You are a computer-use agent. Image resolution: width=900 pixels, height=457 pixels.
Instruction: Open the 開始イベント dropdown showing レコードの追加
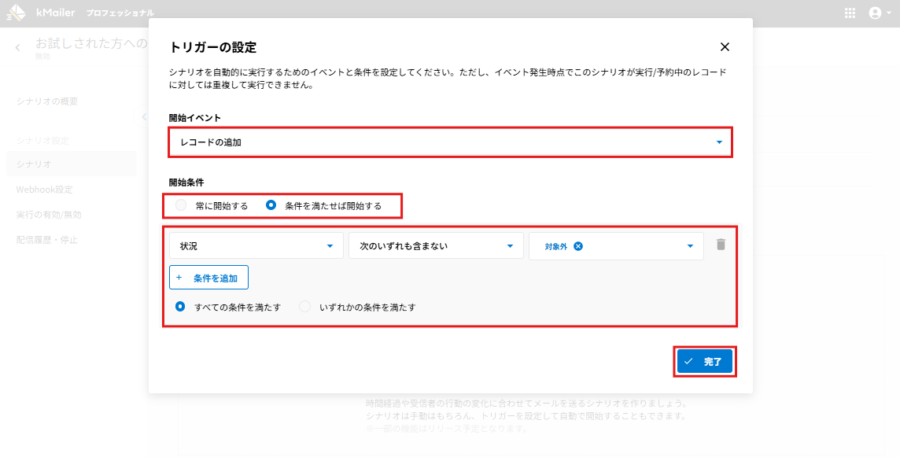449,142
